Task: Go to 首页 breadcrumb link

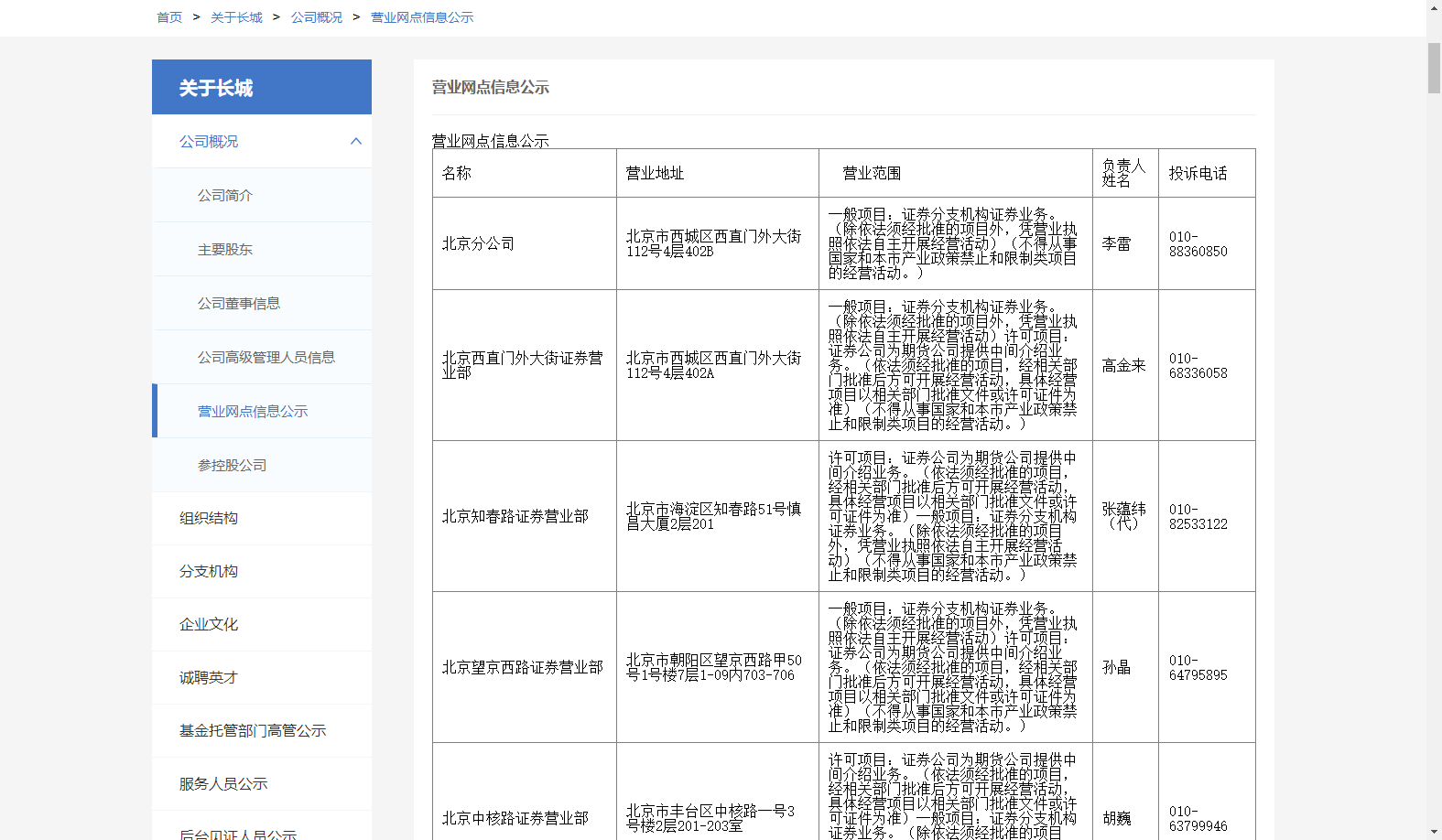Action: 169,17
